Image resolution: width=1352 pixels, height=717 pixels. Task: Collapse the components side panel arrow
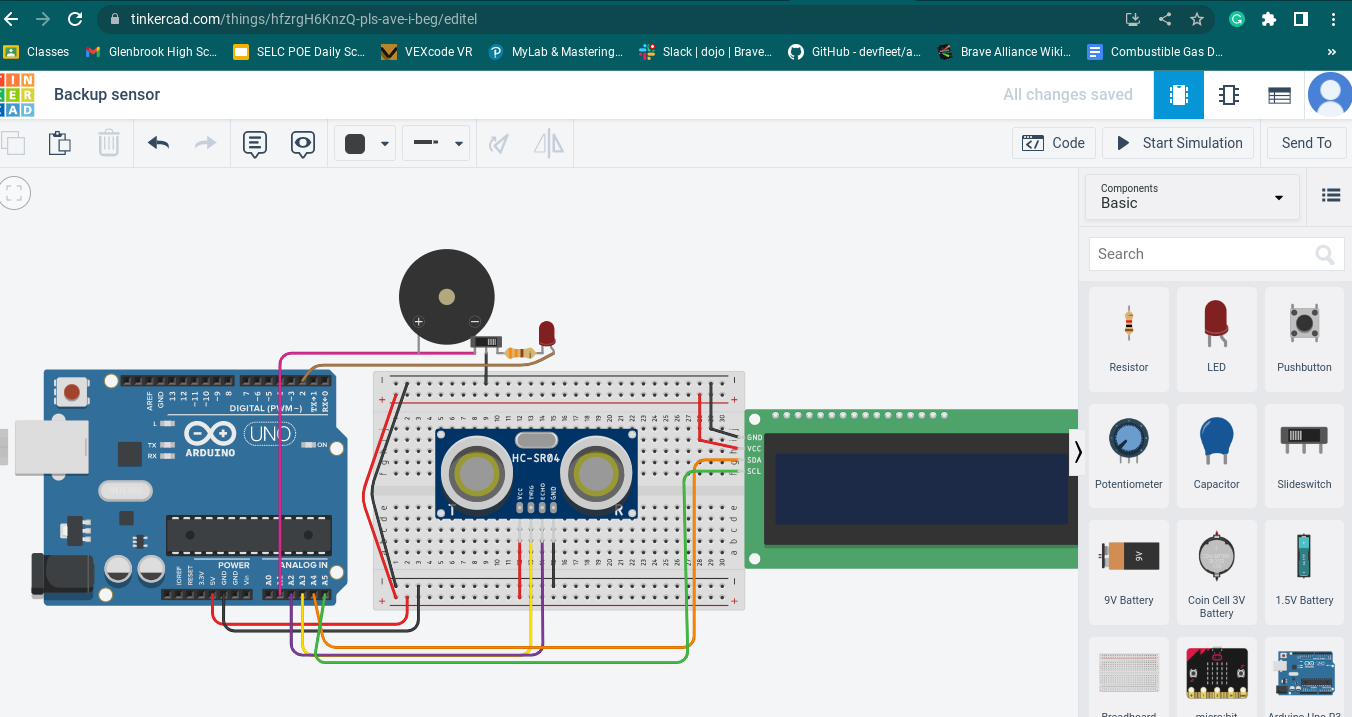1077,452
